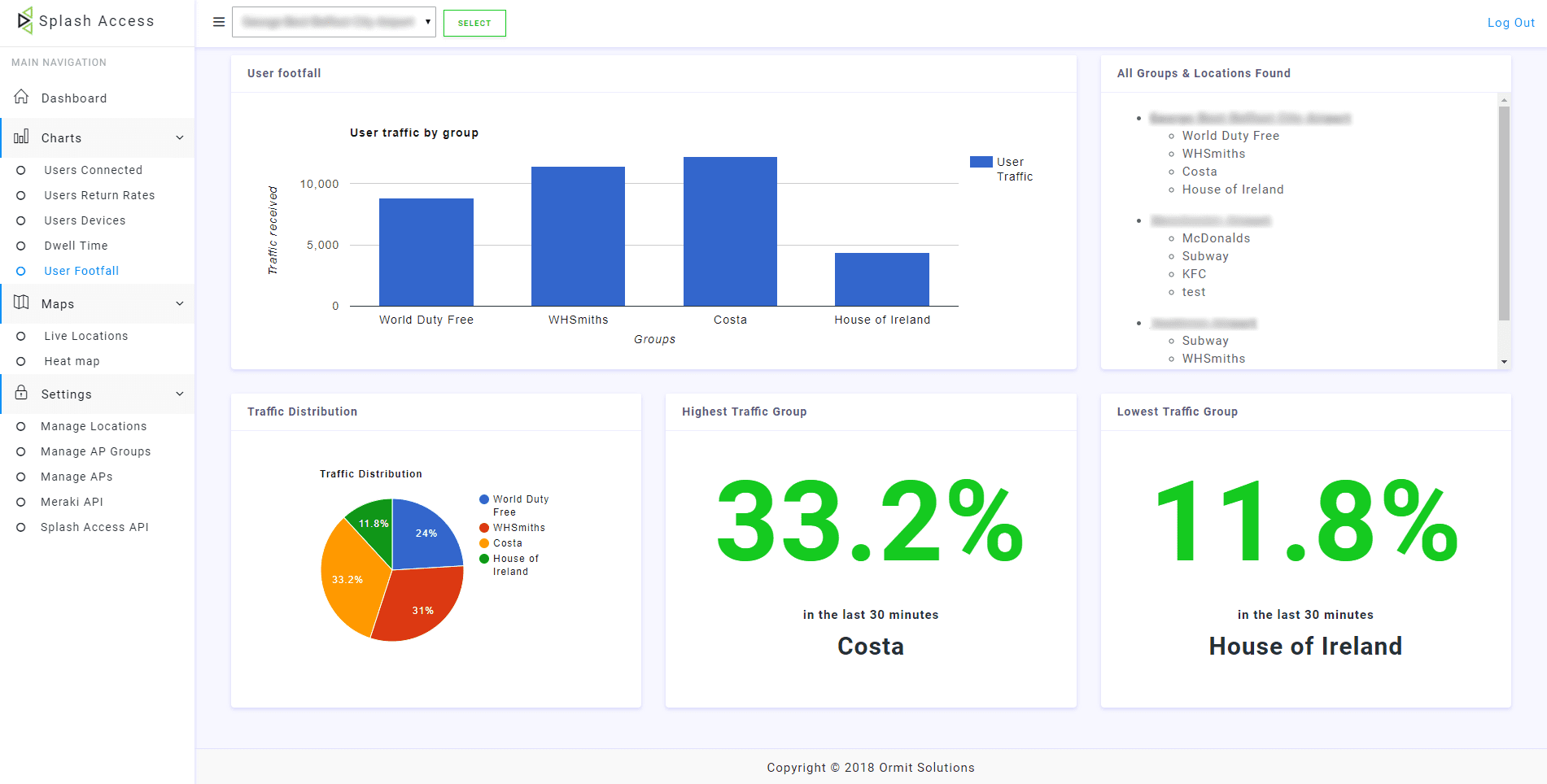1547x784 pixels.
Task: Click the Log Out link
Action: [1510, 22]
